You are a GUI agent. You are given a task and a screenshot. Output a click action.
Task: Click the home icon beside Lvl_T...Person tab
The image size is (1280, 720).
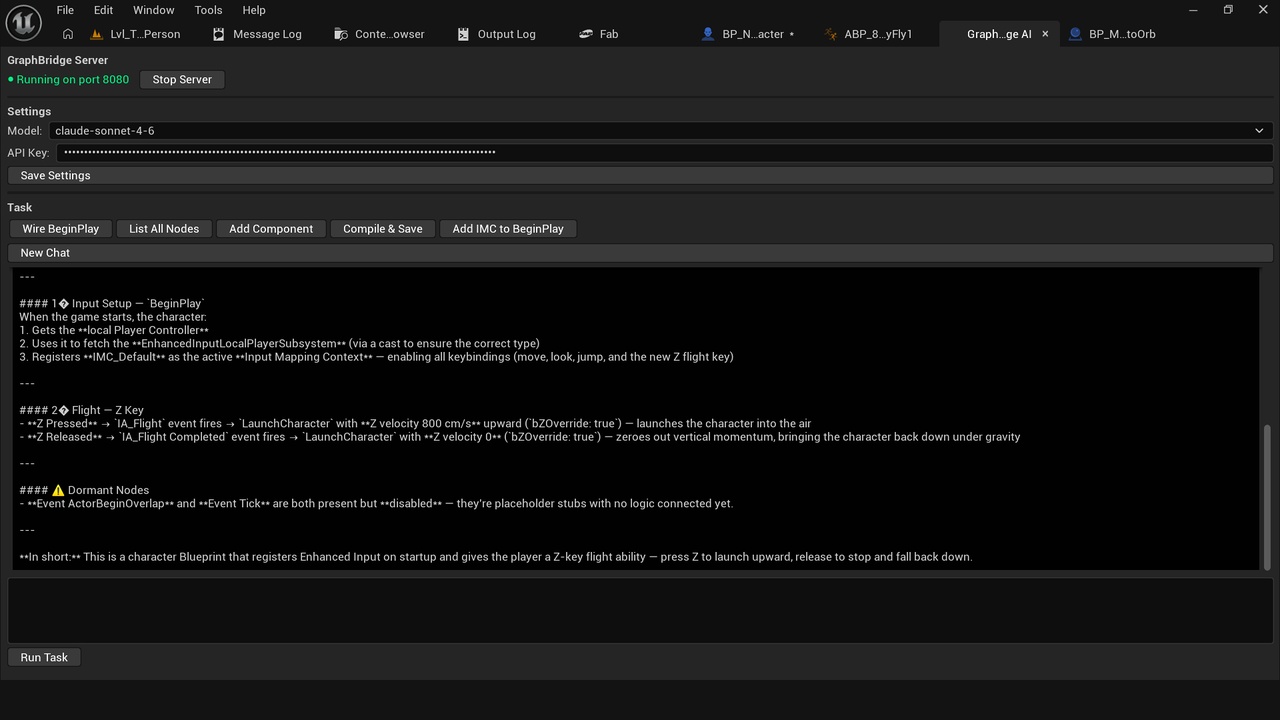click(x=68, y=34)
